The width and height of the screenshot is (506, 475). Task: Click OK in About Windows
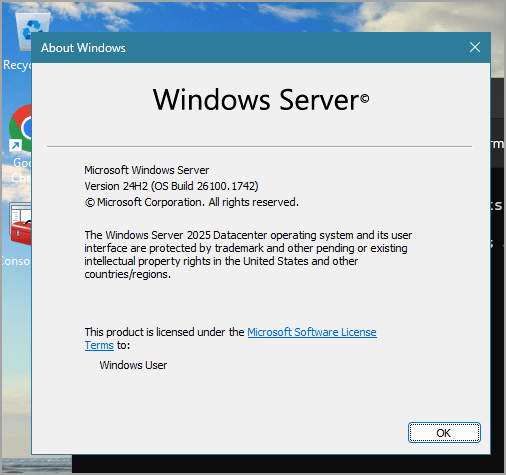coord(444,433)
